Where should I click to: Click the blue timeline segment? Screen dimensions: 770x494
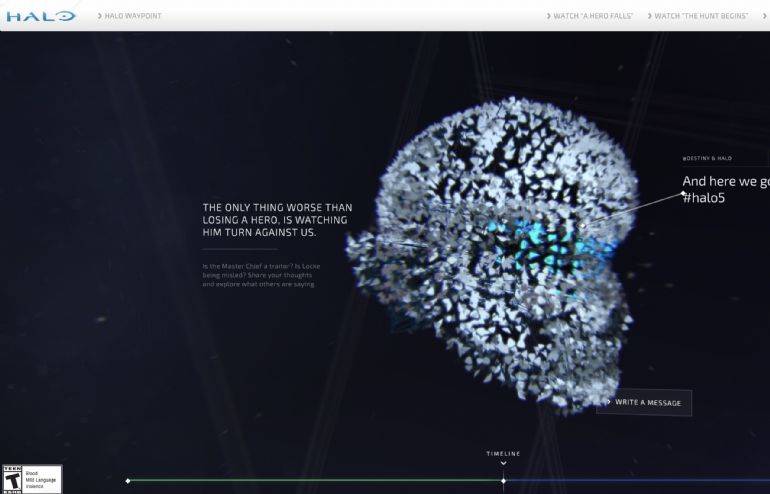[x=638, y=480]
